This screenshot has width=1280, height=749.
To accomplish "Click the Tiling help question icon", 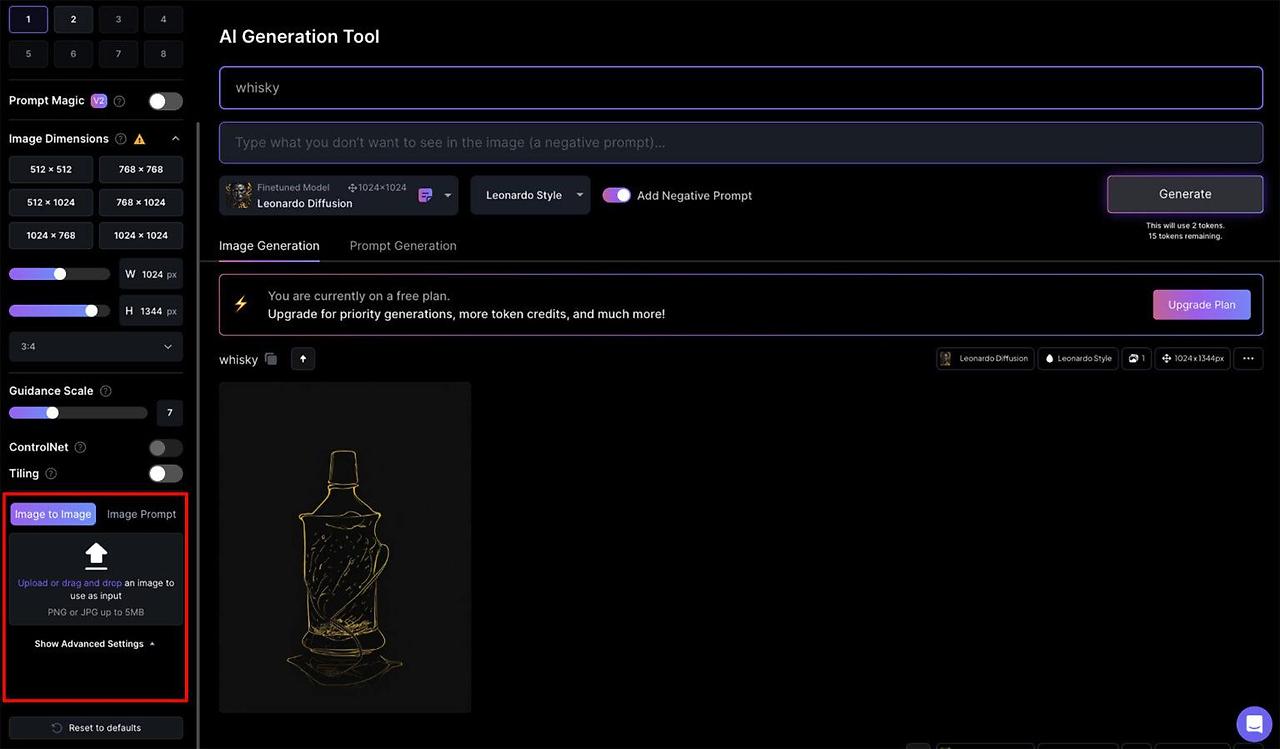I will coord(51,474).
